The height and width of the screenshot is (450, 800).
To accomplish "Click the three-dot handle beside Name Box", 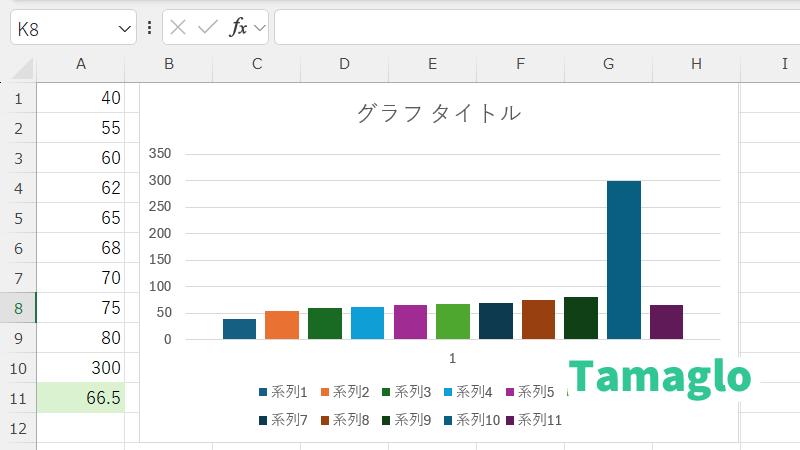I will [149, 28].
